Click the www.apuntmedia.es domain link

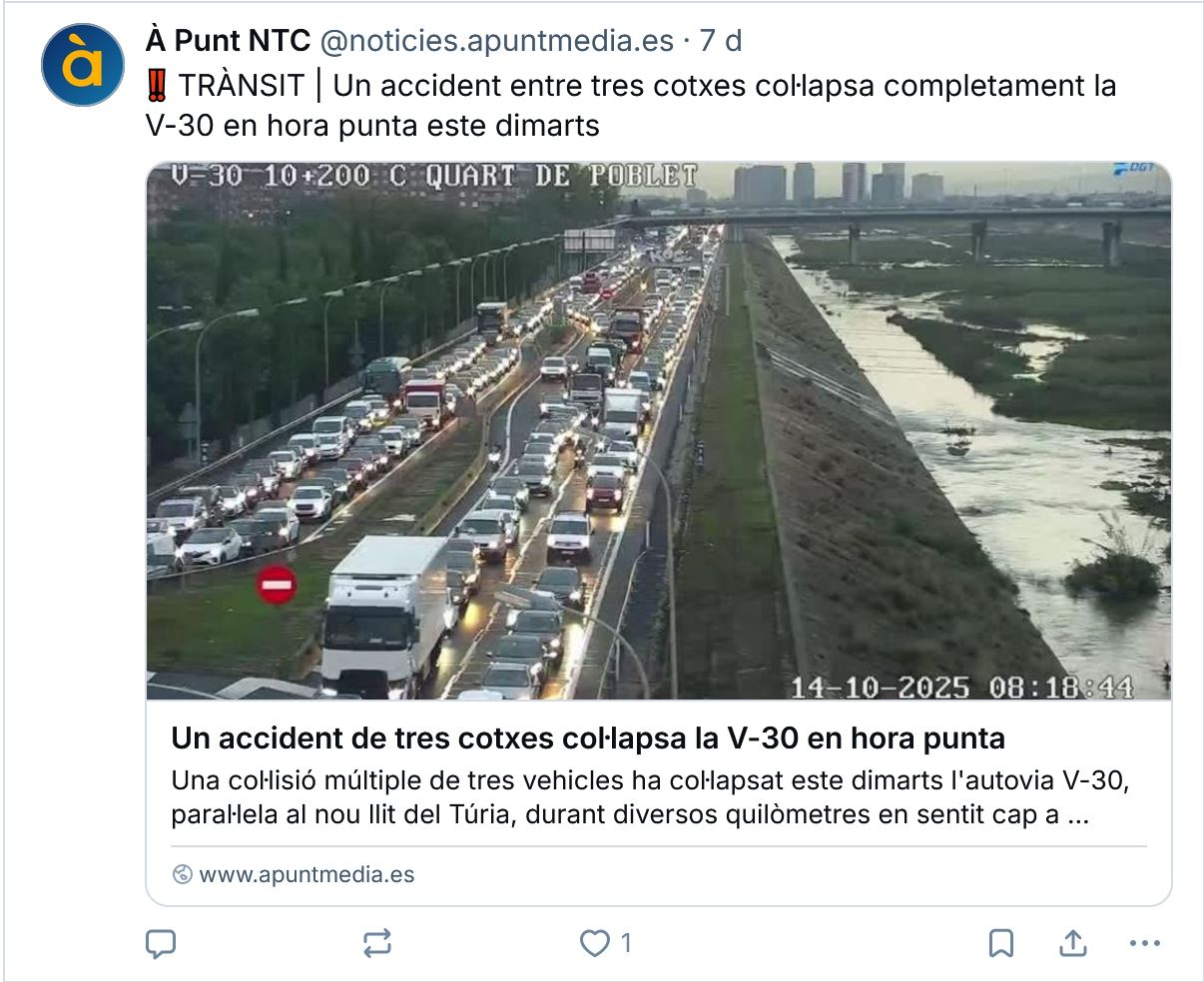(306, 875)
